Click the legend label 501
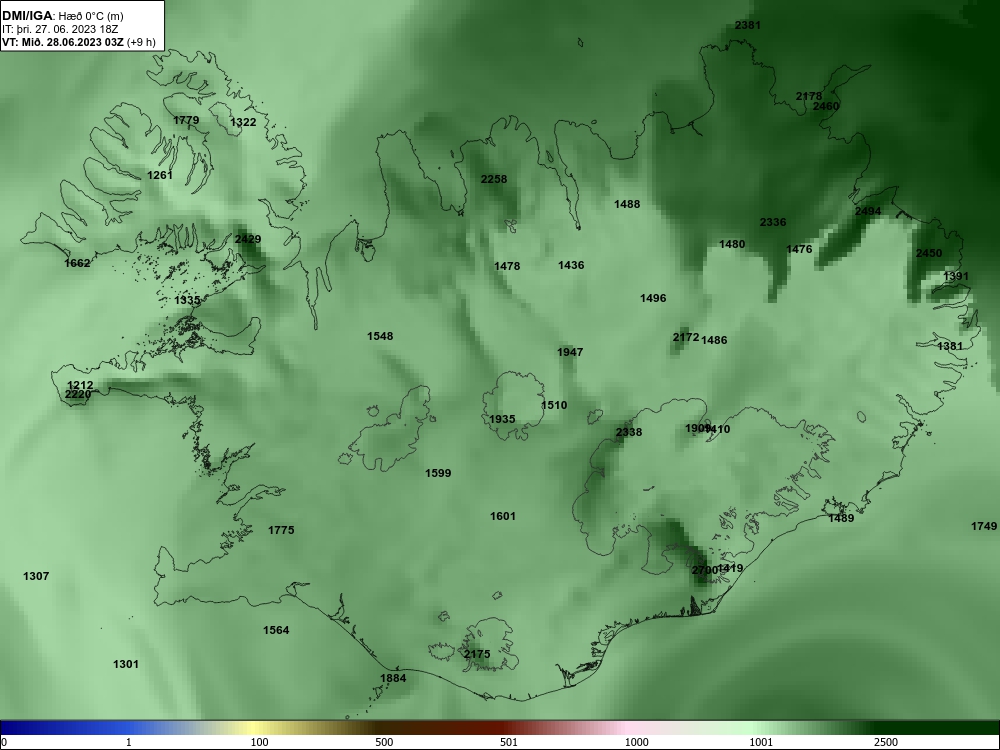Viewport: 1000px width, 750px height. click(x=509, y=742)
